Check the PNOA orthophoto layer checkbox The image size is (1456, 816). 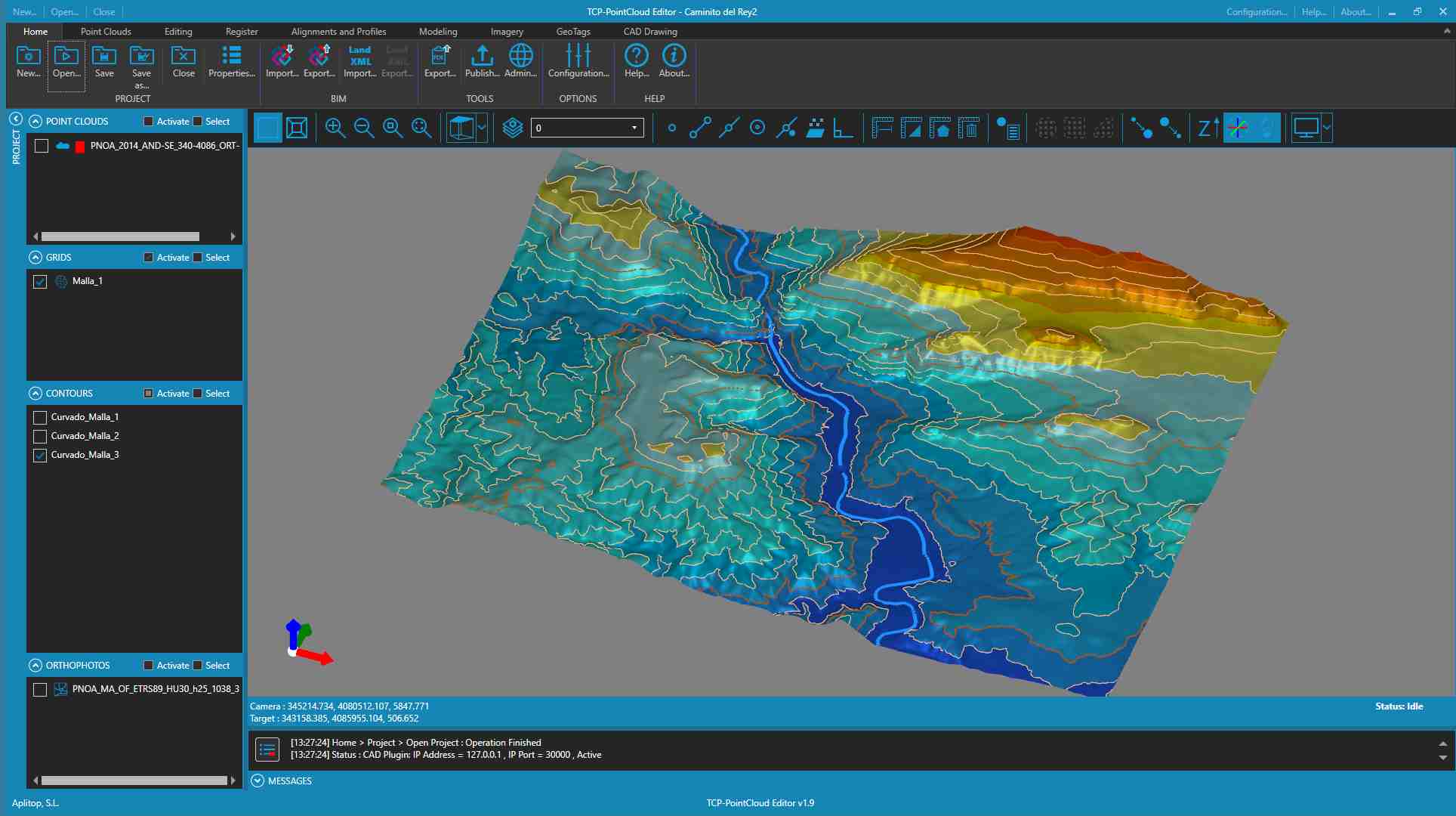pyautogui.click(x=41, y=689)
